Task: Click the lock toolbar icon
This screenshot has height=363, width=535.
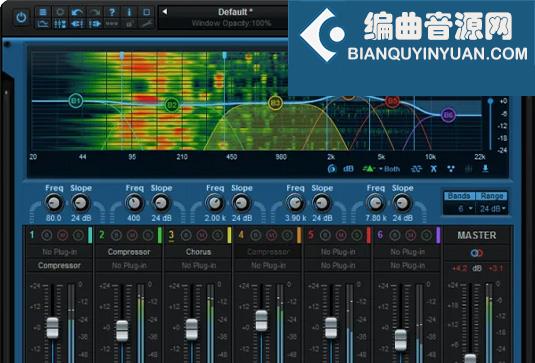Action: (x=129, y=24)
